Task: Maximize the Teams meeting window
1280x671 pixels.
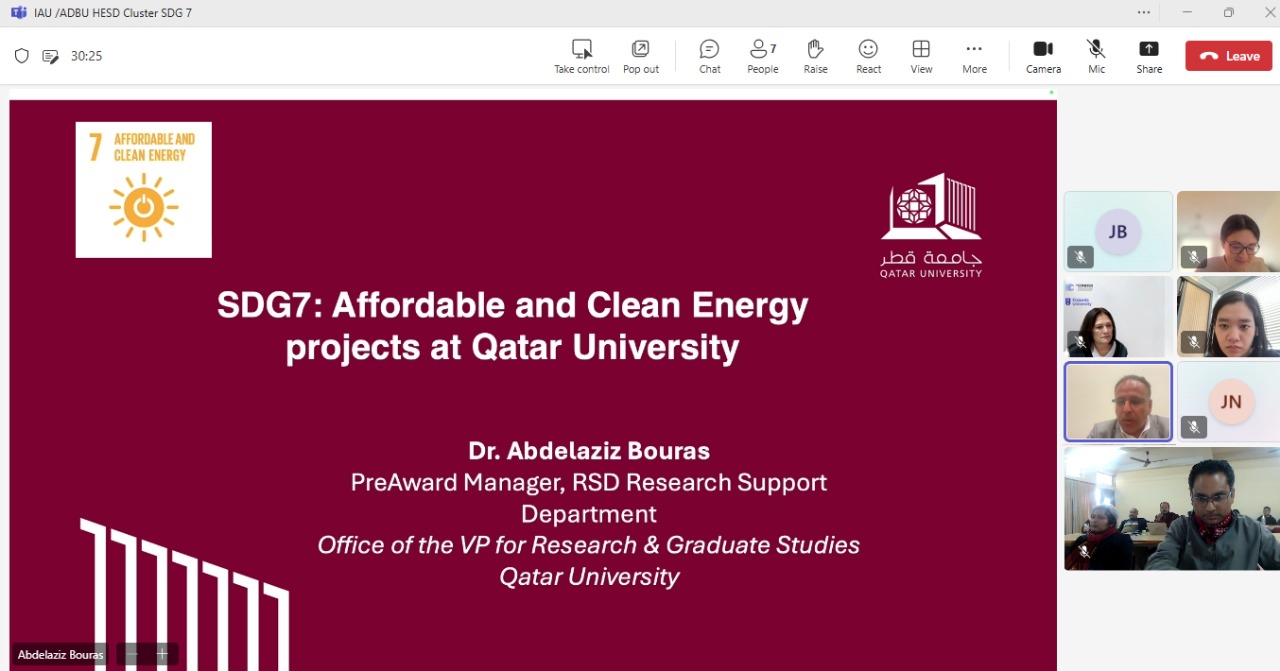Action: coord(1229,12)
